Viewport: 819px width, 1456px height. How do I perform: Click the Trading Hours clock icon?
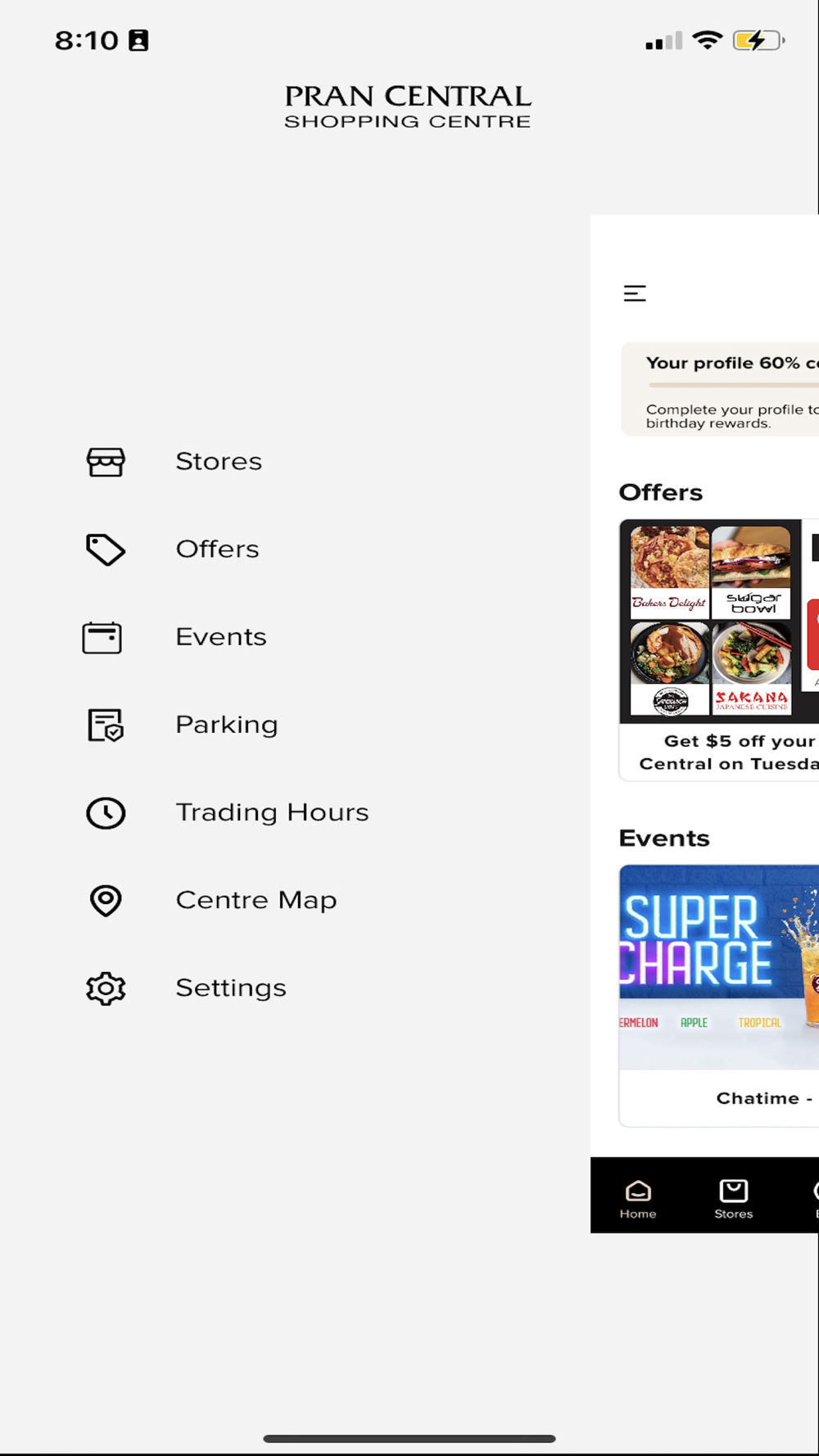[x=106, y=813]
